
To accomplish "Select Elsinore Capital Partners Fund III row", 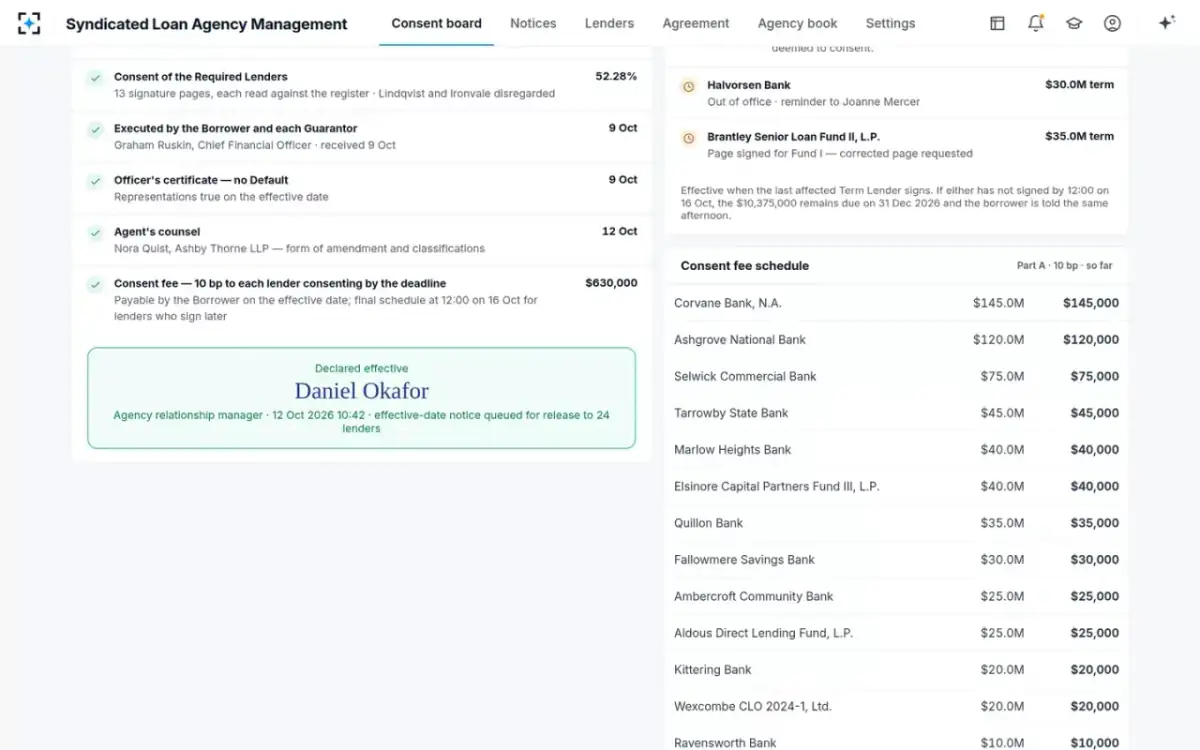I will pos(896,486).
